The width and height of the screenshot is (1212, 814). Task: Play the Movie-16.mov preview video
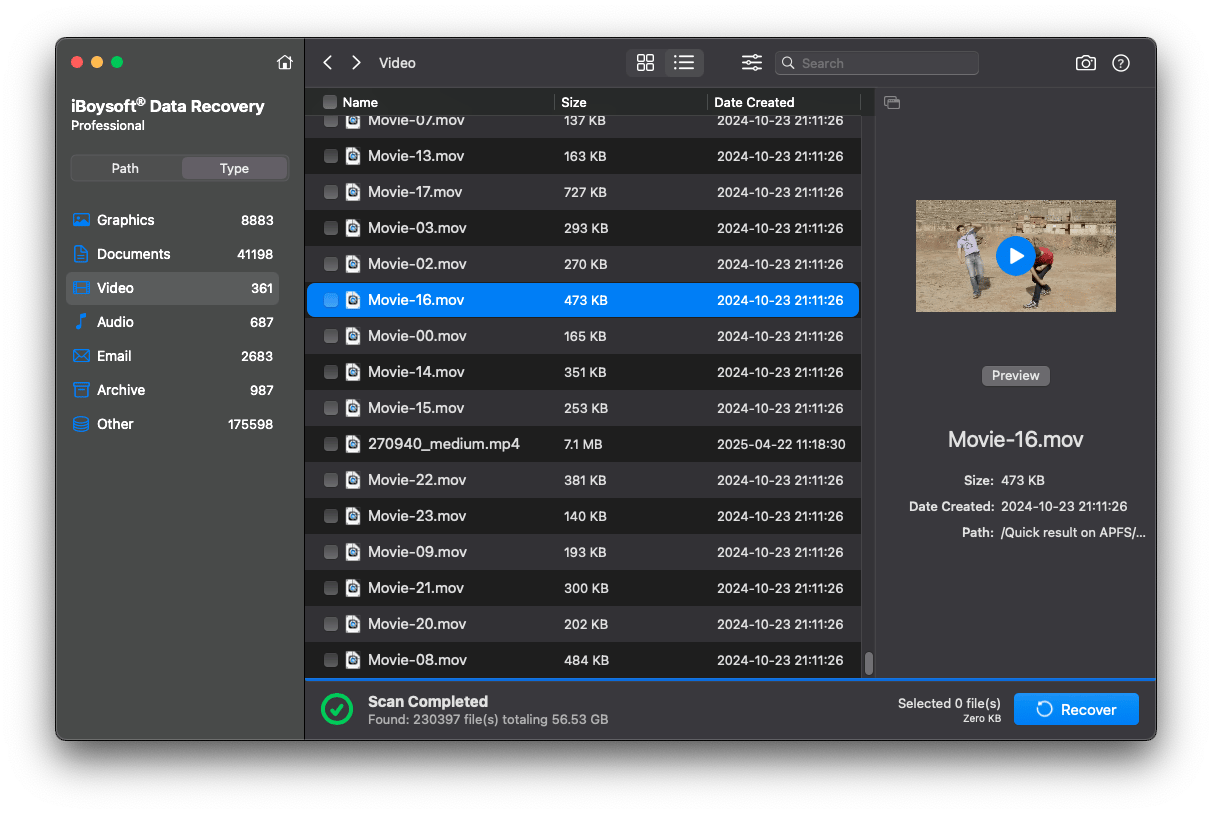(x=1015, y=256)
